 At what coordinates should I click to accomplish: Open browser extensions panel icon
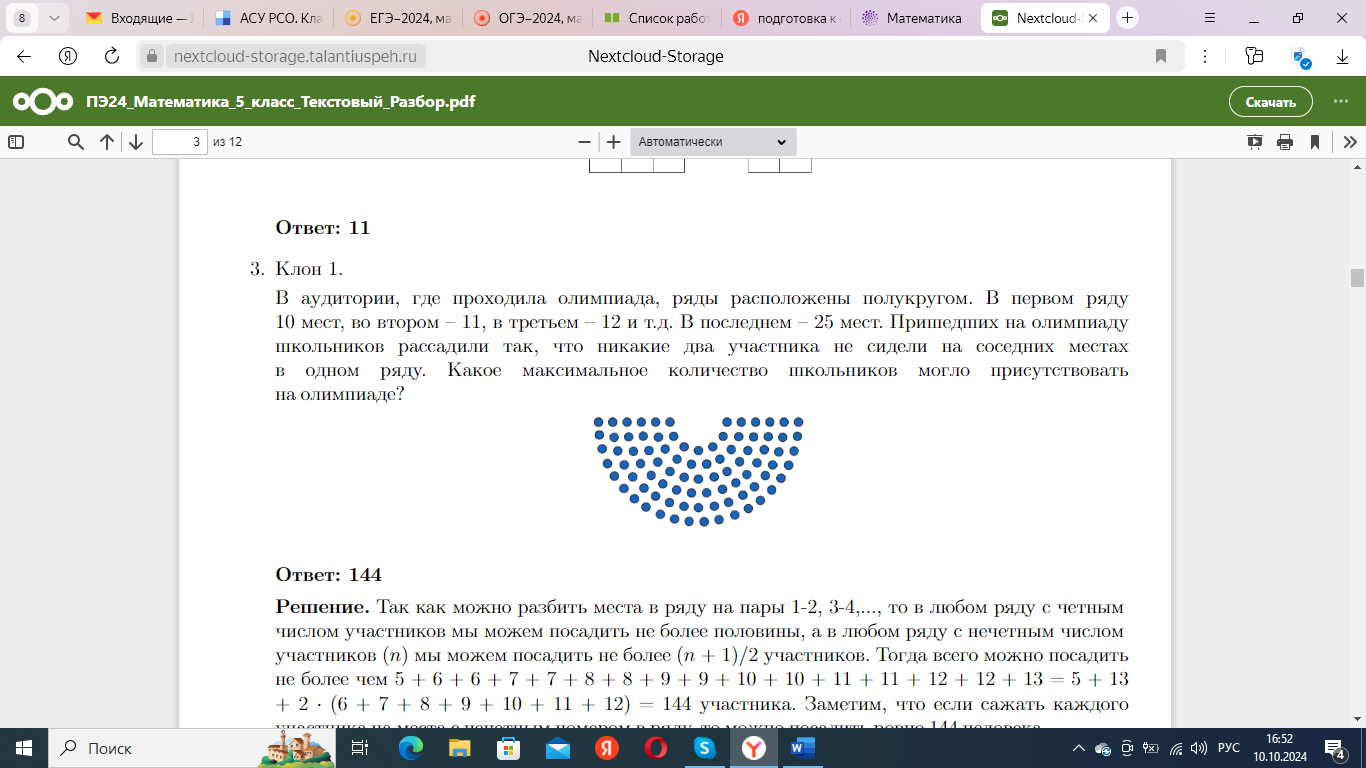click(x=1254, y=57)
